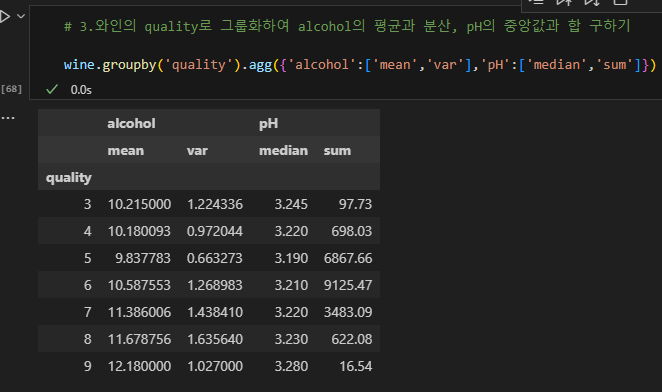Screen dimensions: 662x392
Task: Click the groupby code line in the cell
Action: pos(360,65)
